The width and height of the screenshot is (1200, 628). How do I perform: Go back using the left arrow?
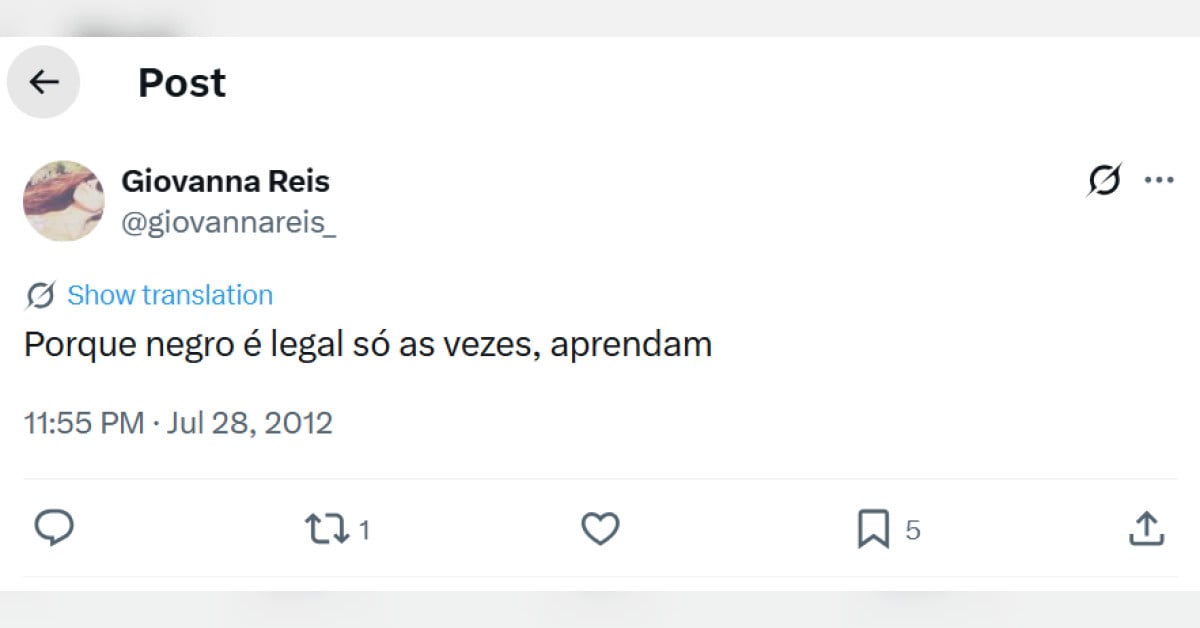(x=44, y=82)
